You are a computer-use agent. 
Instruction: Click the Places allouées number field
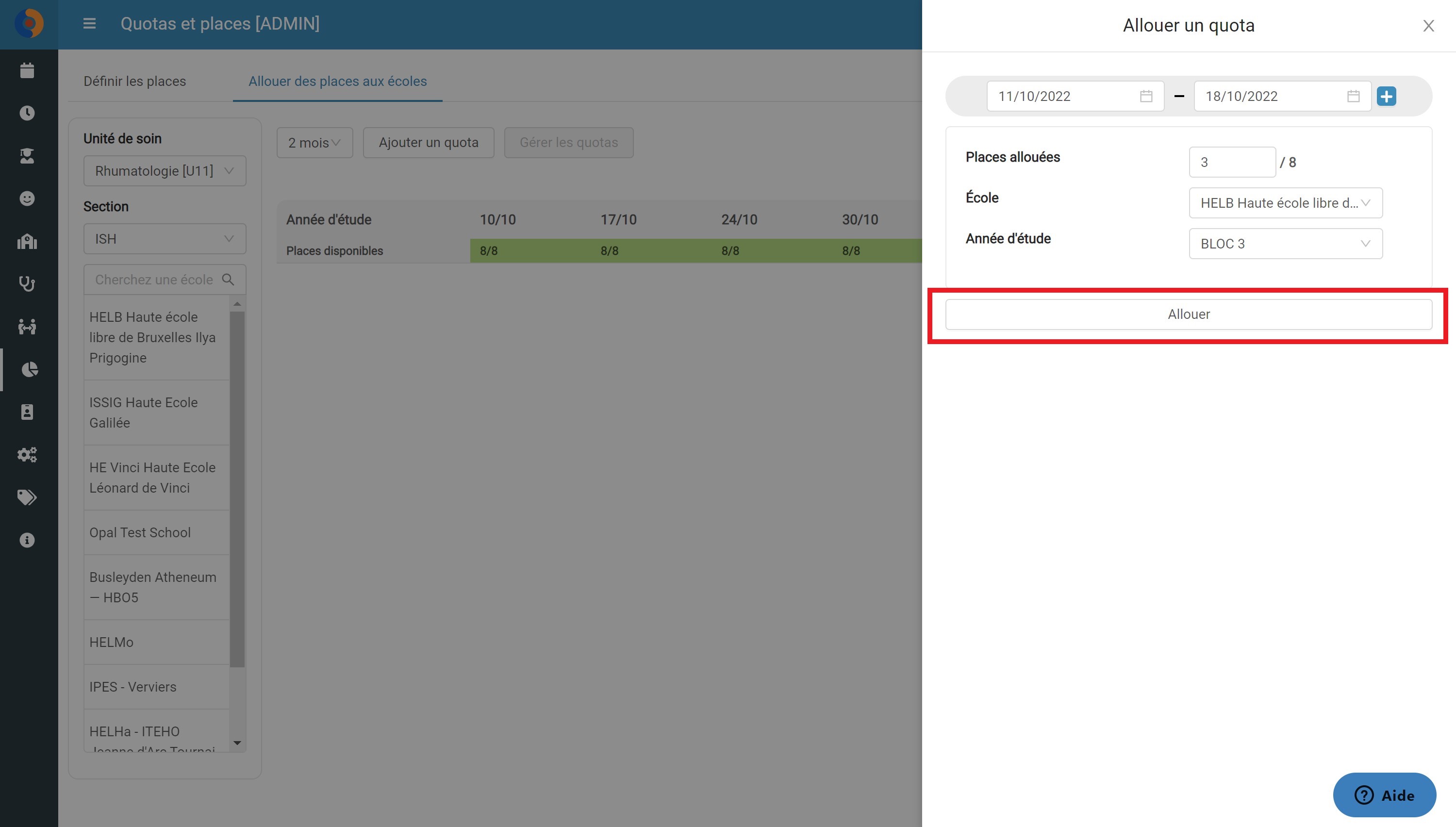point(1232,163)
